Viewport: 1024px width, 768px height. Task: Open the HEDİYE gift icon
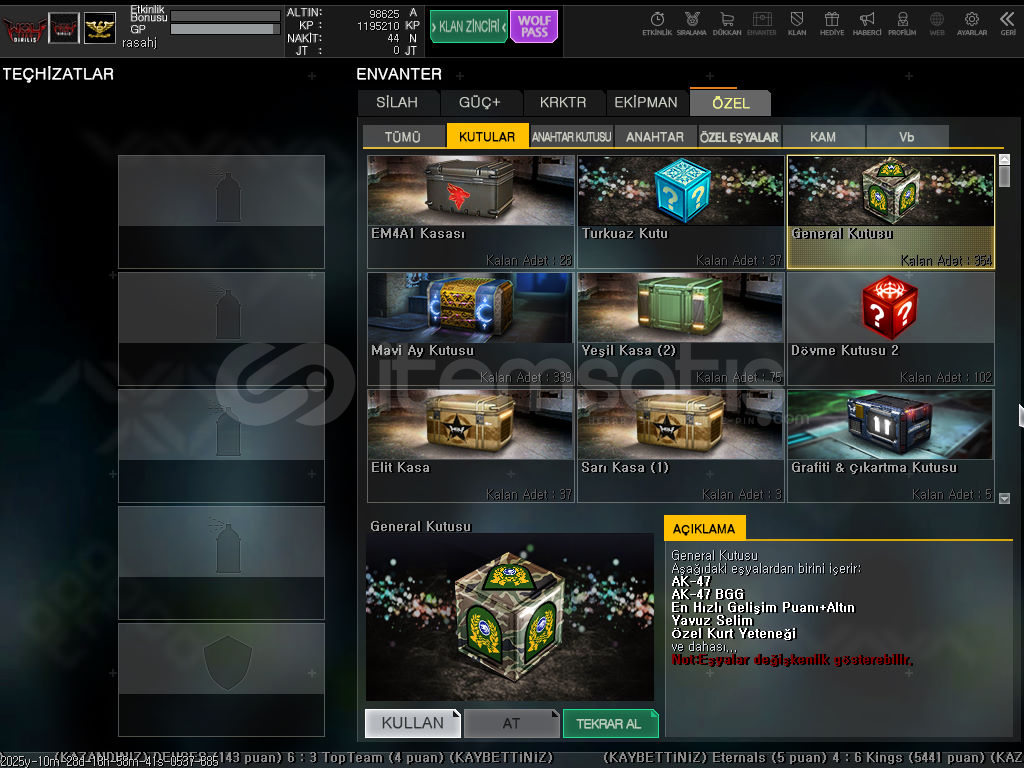tap(831, 24)
